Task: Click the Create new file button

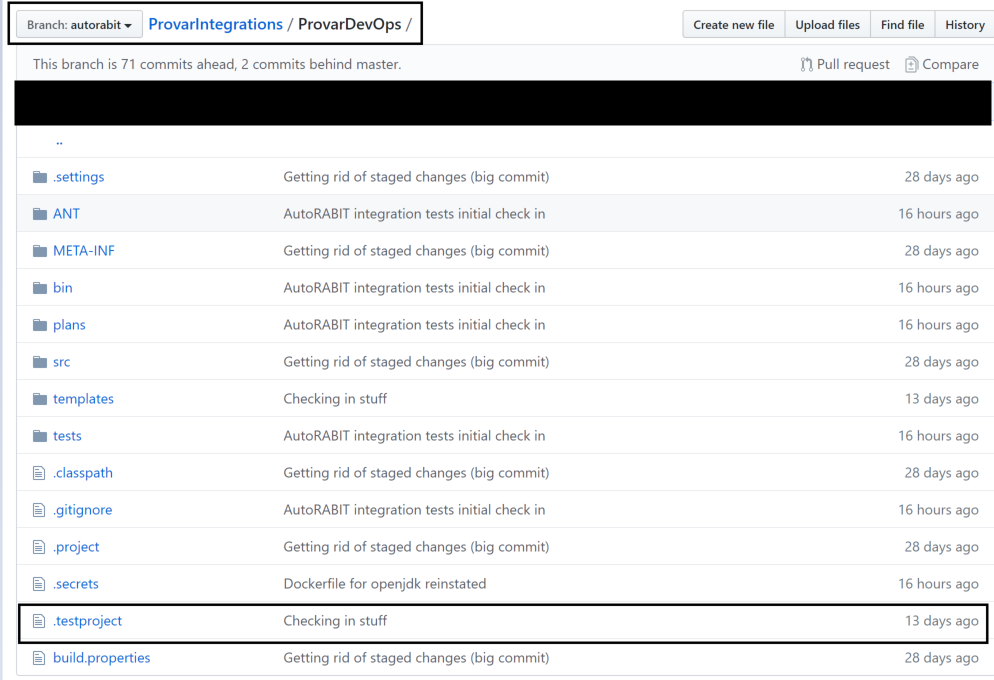Action: click(733, 25)
